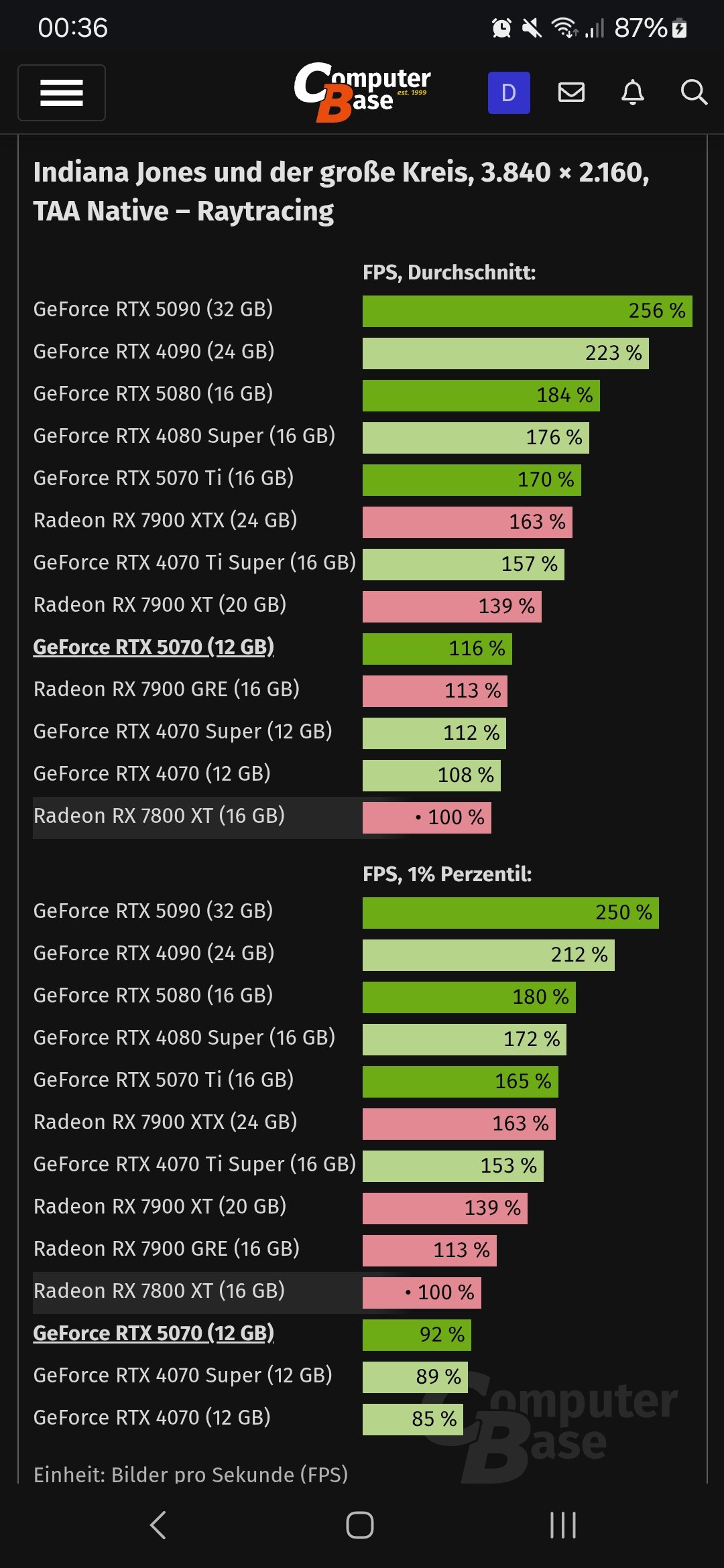Open the messages envelope icon

[571, 92]
